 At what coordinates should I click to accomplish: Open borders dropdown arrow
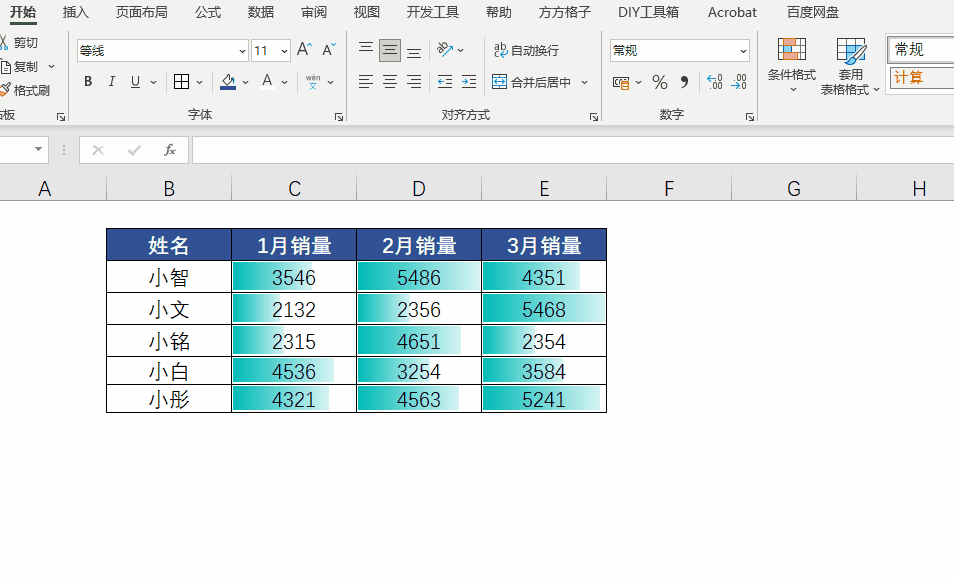click(x=199, y=82)
